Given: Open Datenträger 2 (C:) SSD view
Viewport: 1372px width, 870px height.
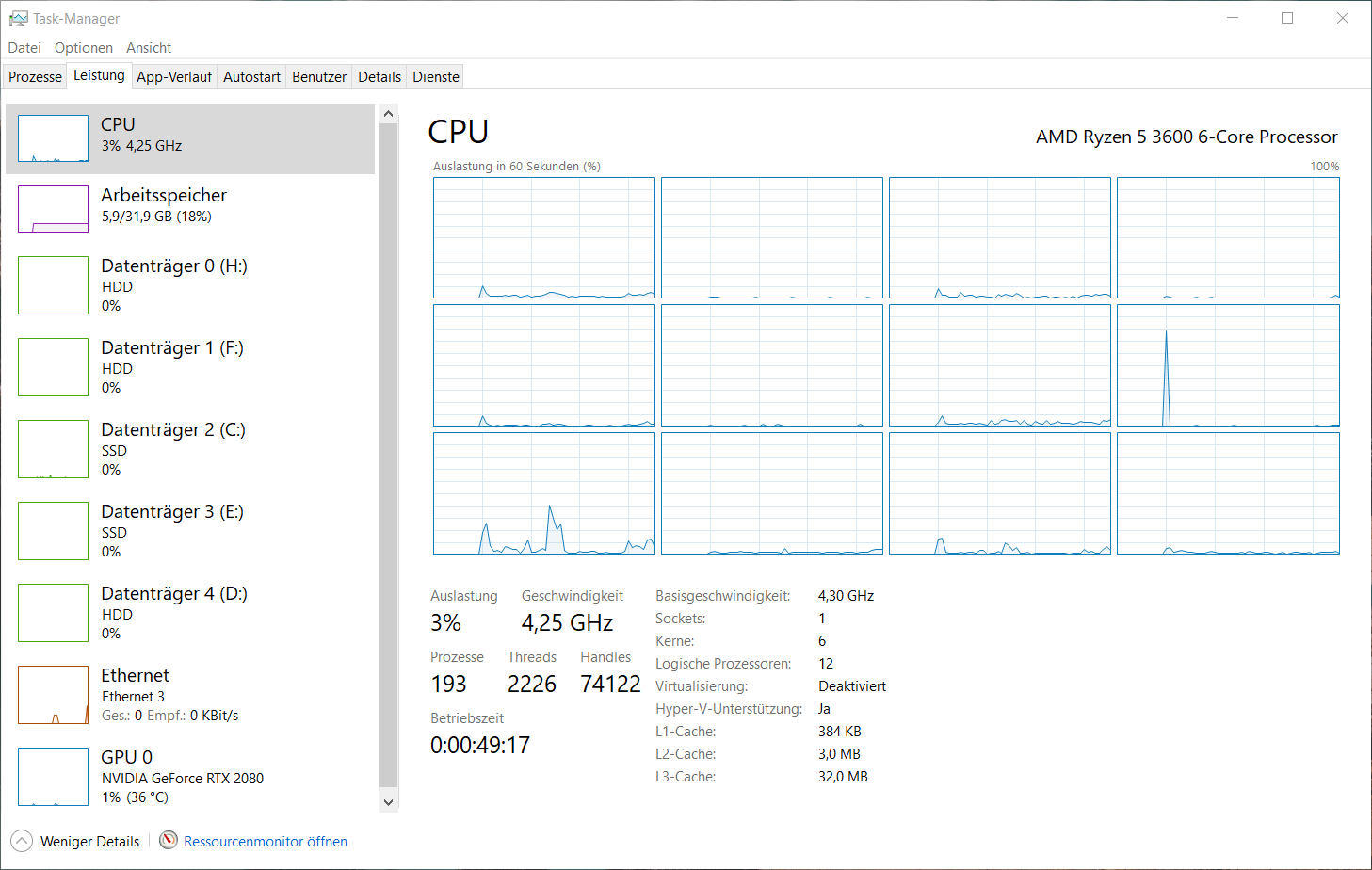Looking at the screenshot, I should [x=190, y=449].
